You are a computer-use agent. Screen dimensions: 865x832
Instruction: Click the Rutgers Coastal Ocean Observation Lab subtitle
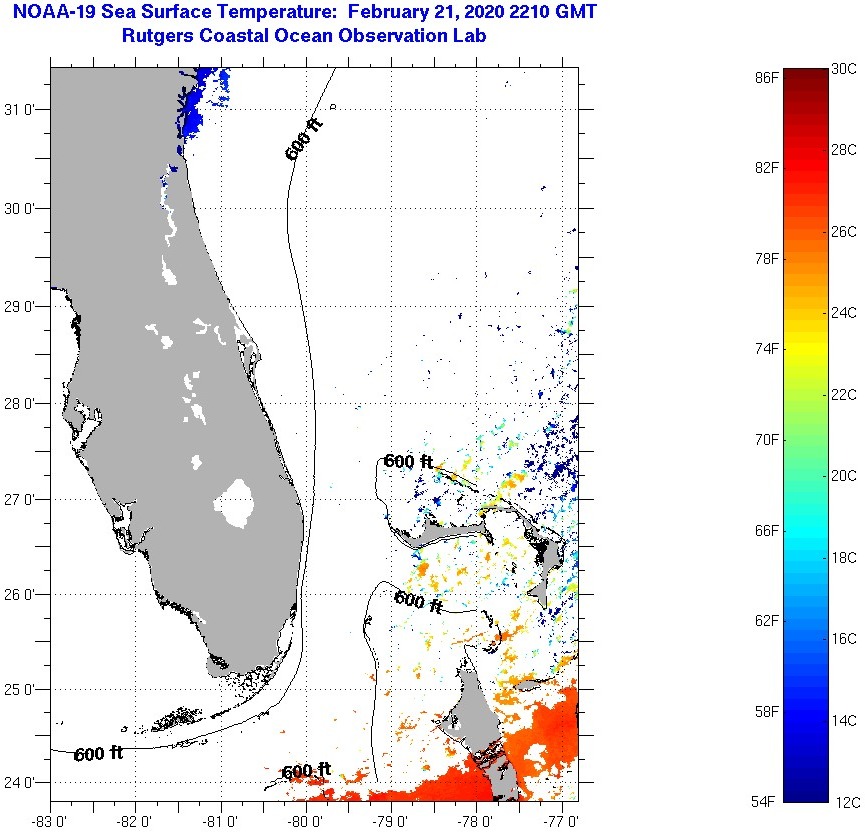pyautogui.click(x=312, y=36)
